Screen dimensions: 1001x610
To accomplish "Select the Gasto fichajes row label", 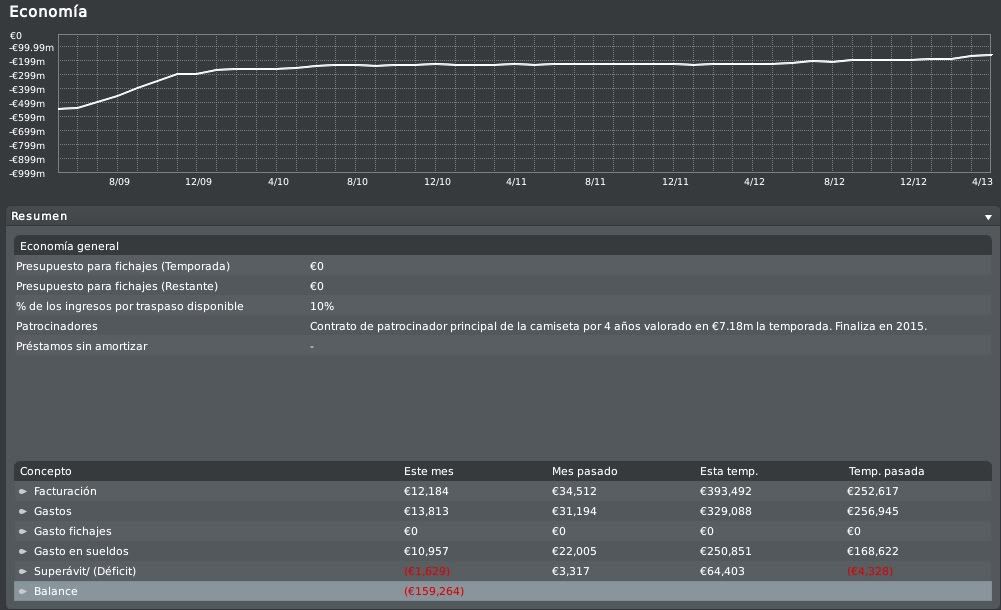I will (x=72, y=532).
